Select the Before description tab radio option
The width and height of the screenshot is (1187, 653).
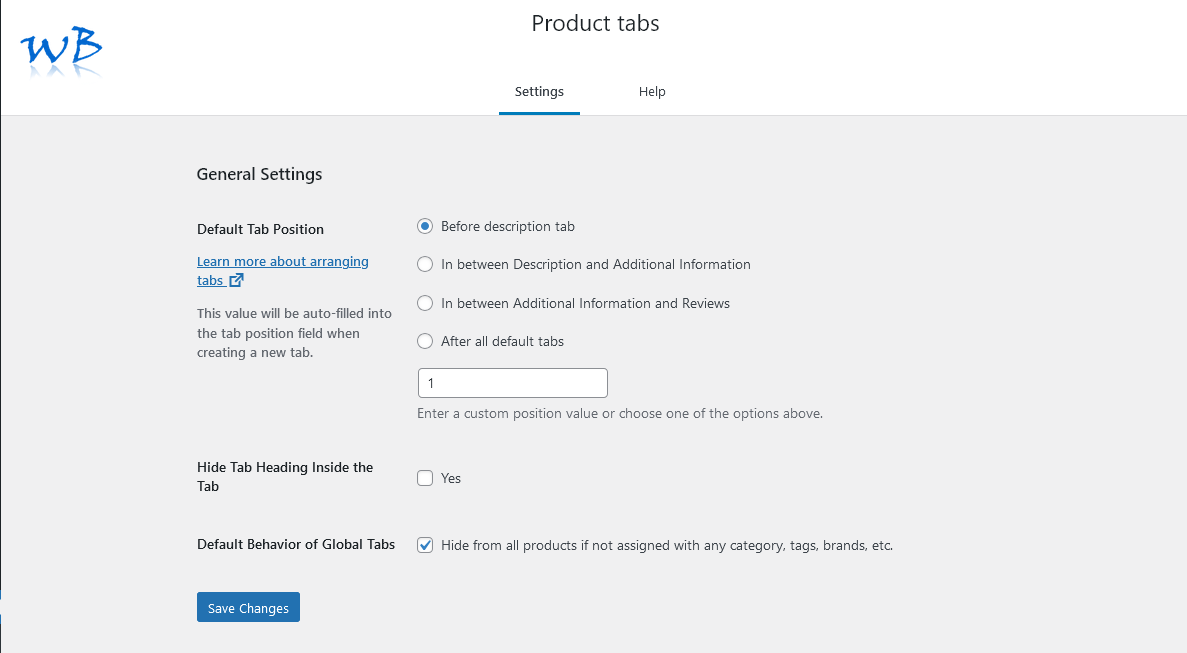pos(425,227)
